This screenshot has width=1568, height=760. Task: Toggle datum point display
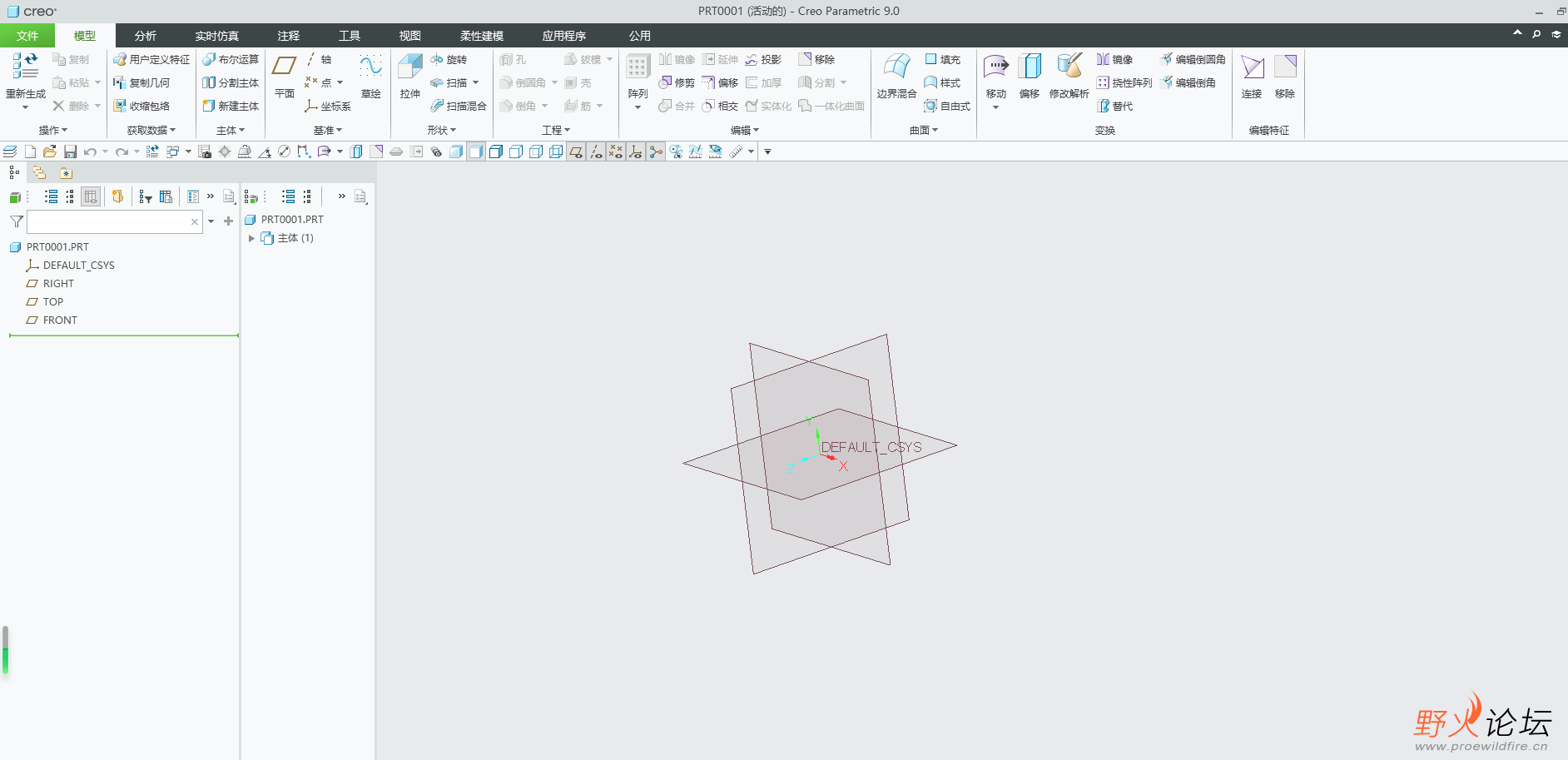point(616,152)
